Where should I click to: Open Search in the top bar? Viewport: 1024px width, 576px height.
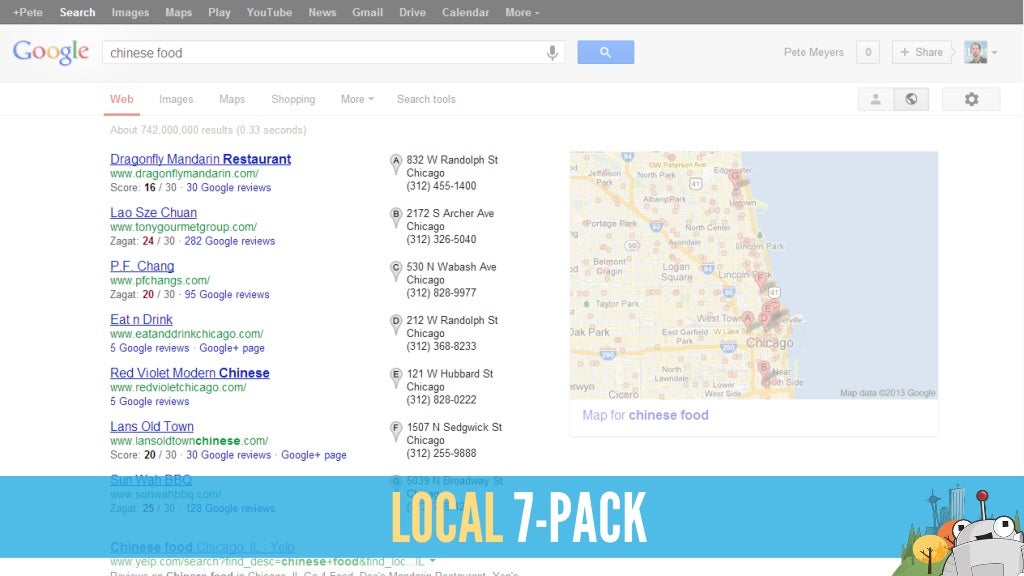(77, 12)
